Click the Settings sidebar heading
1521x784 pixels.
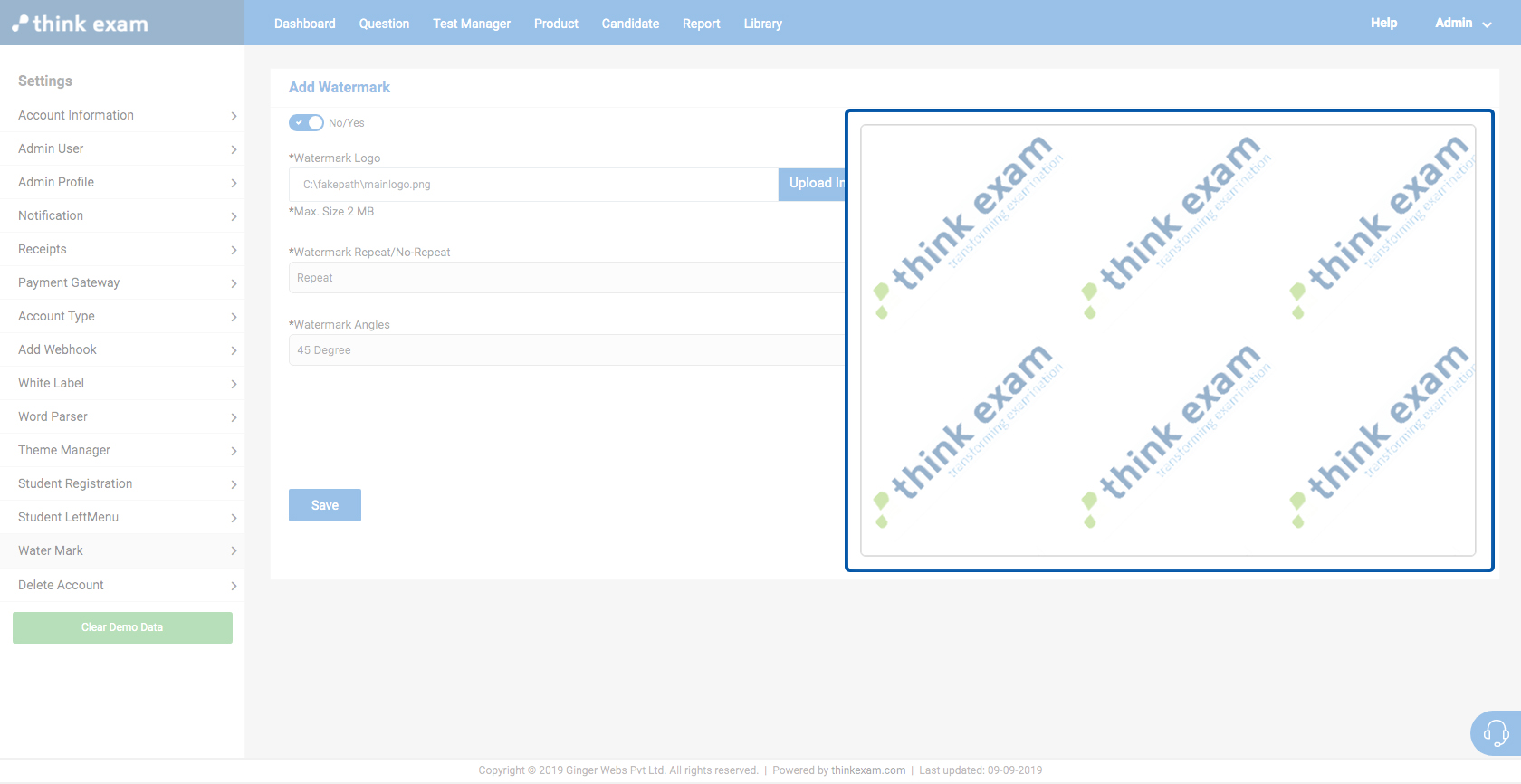pyautogui.click(x=45, y=81)
